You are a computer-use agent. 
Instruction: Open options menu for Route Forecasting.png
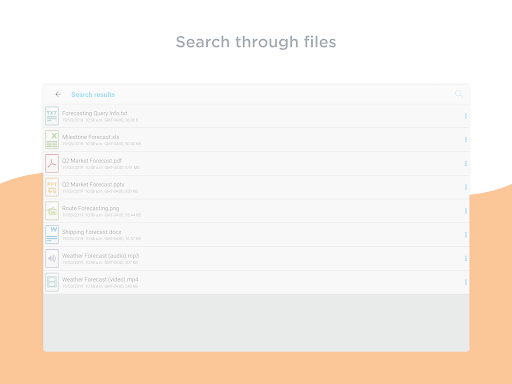pos(466,211)
